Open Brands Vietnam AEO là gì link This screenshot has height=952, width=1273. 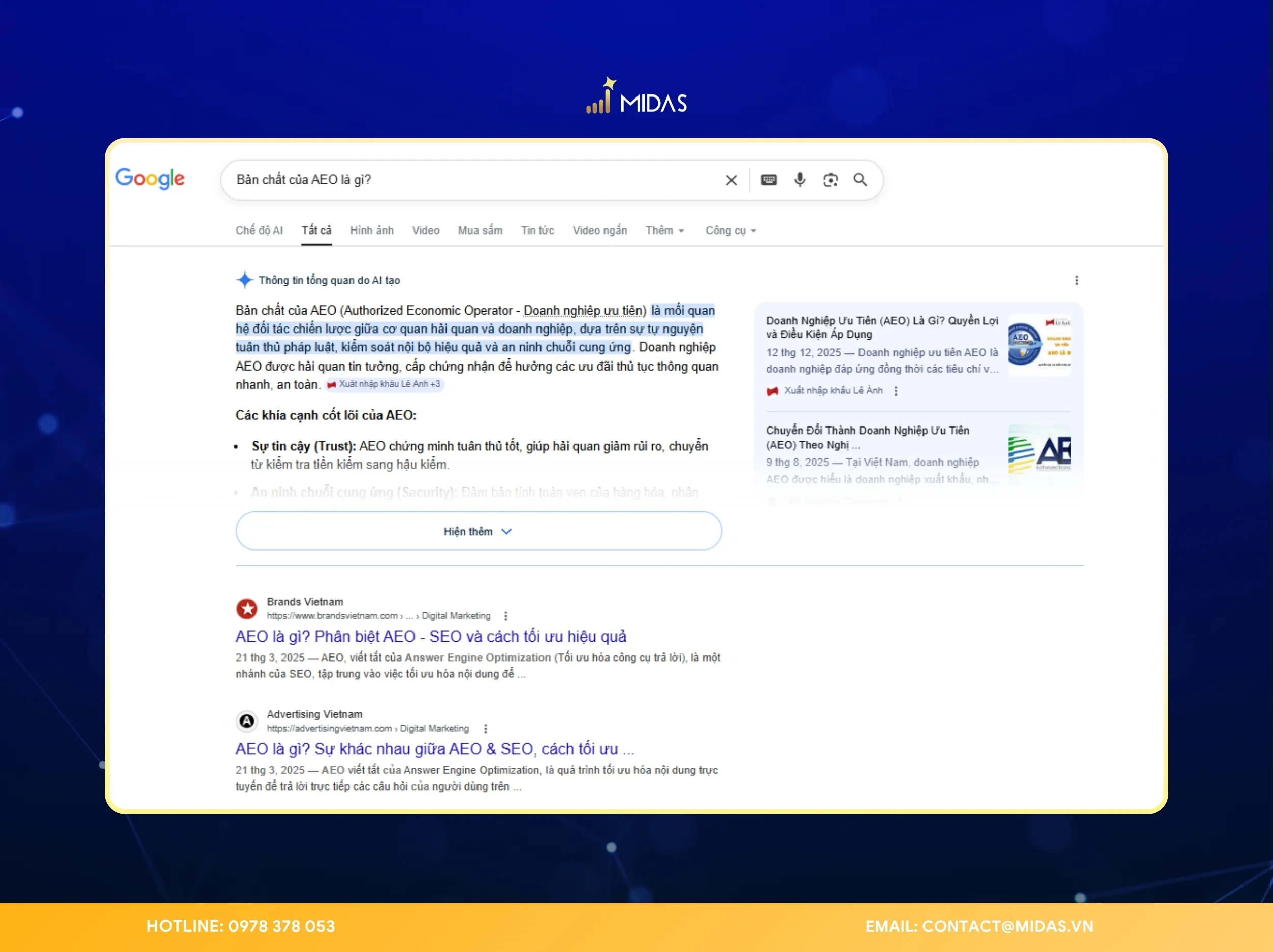(x=430, y=637)
